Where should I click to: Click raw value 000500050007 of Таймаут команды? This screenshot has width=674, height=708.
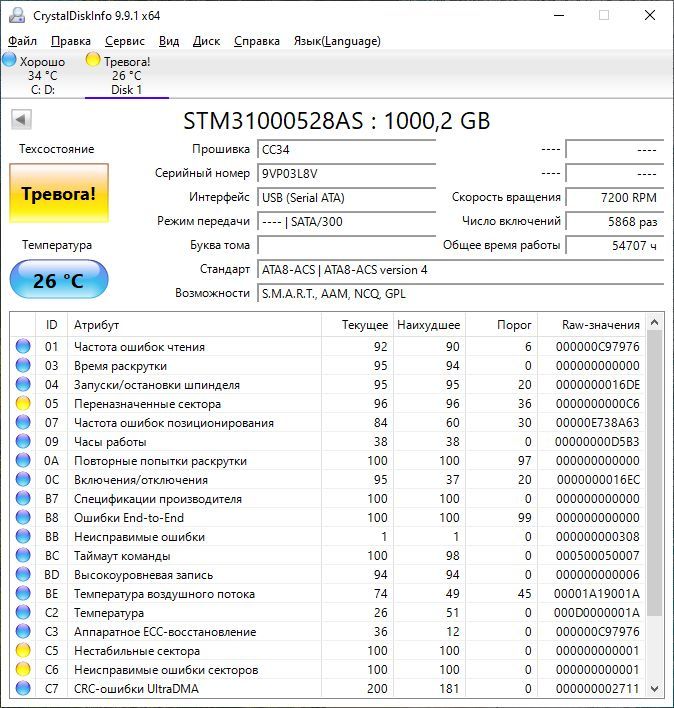[x=597, y=555]
